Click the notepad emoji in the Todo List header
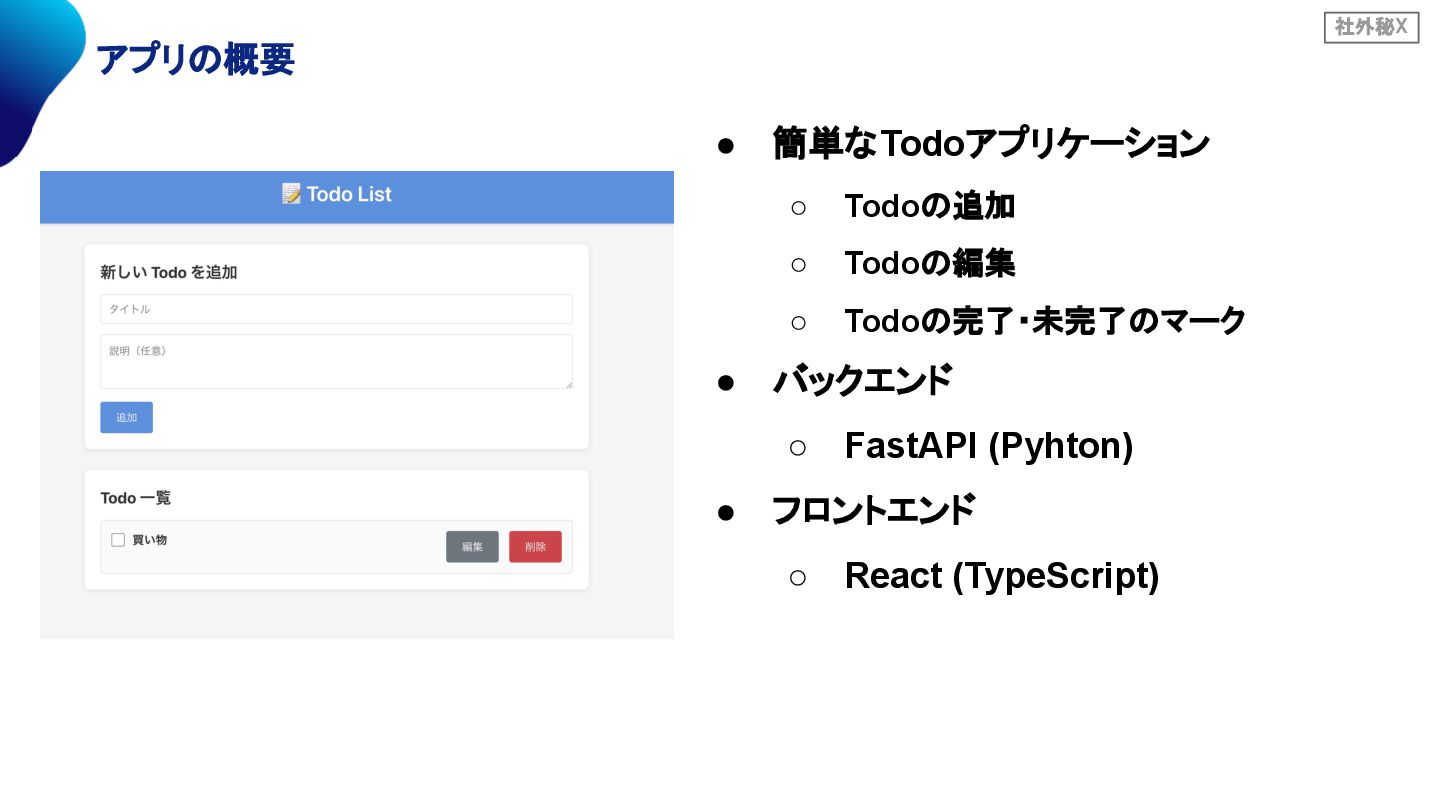 click(291, 194)
